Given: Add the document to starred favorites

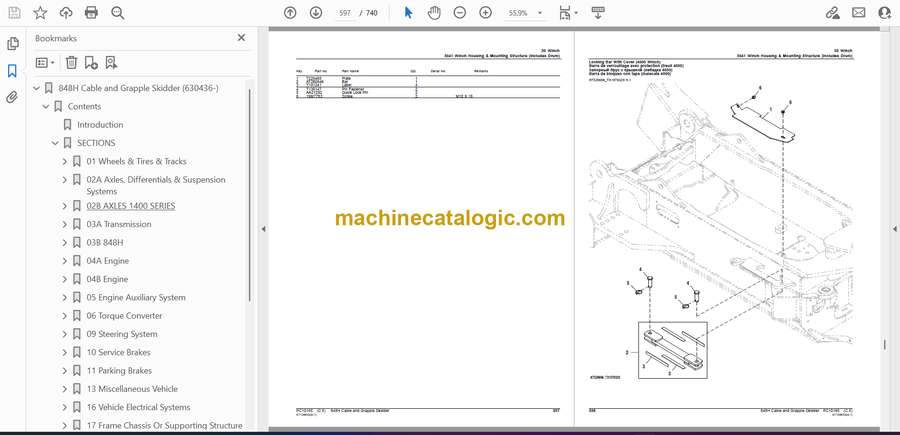Looking at the screenshot, I should pos(40,13).
